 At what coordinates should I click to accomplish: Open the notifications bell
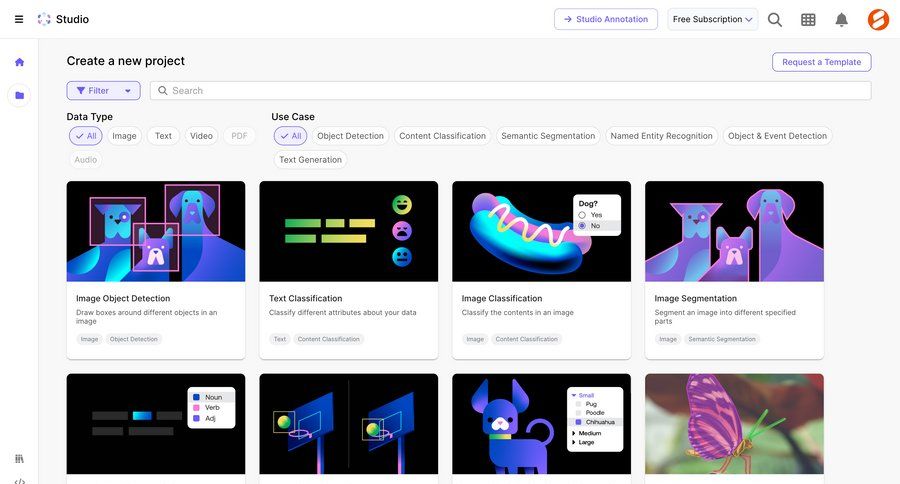[841, 20]
